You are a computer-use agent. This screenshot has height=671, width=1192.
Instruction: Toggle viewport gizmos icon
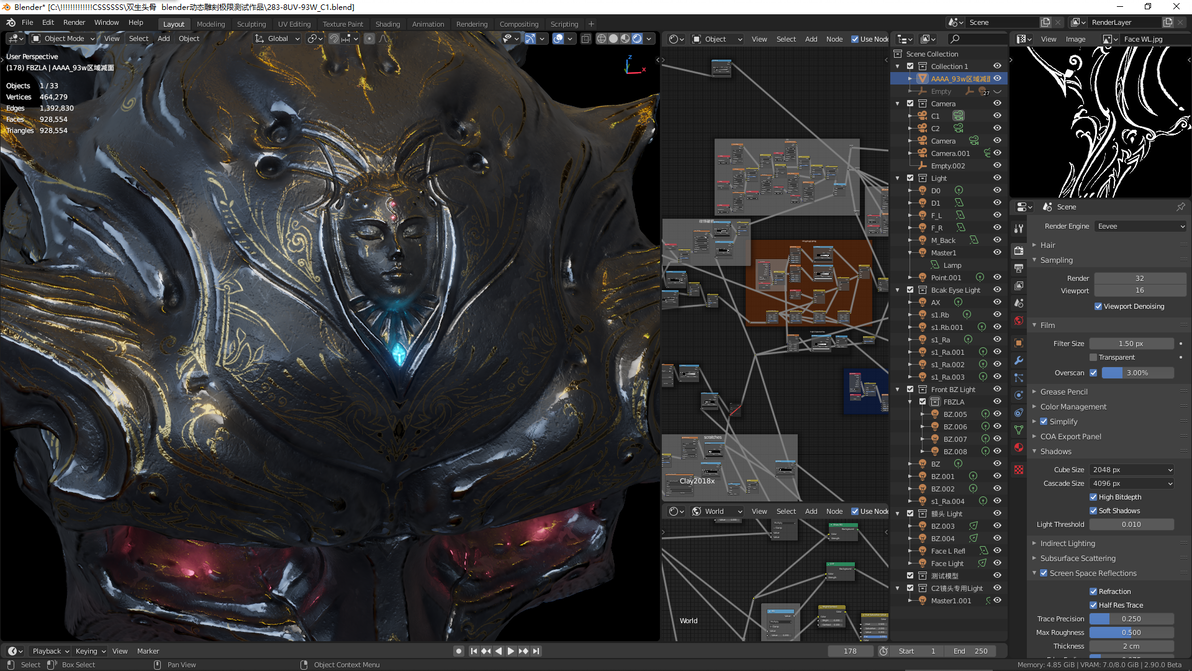(x=530, y=38)
